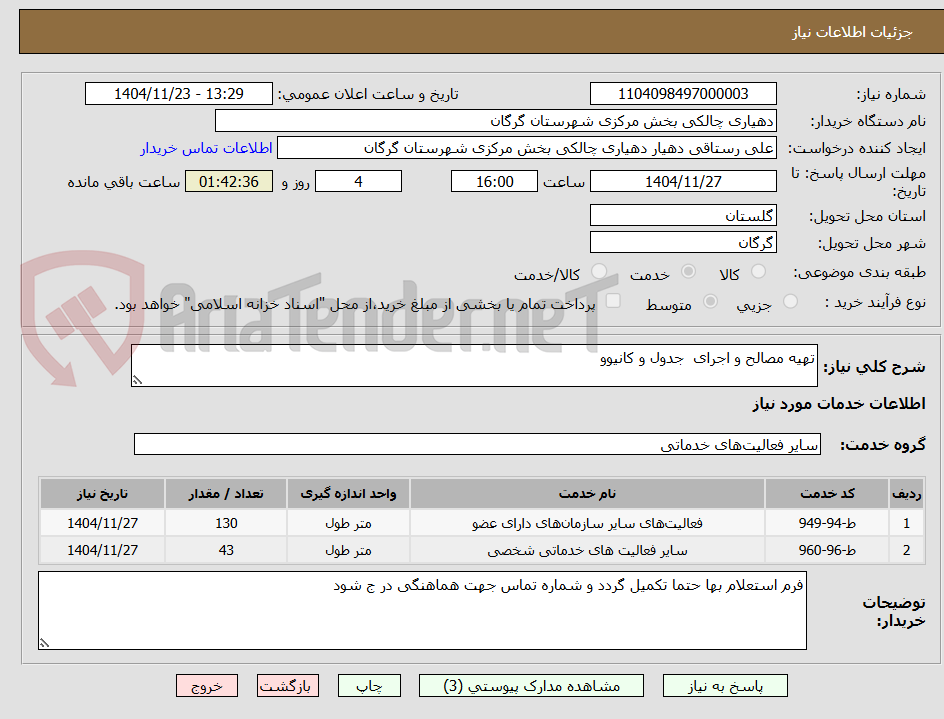Click the استان محل تحویل field گلستان
Screen dimensions: 944x719
click(x=683, y=216)
